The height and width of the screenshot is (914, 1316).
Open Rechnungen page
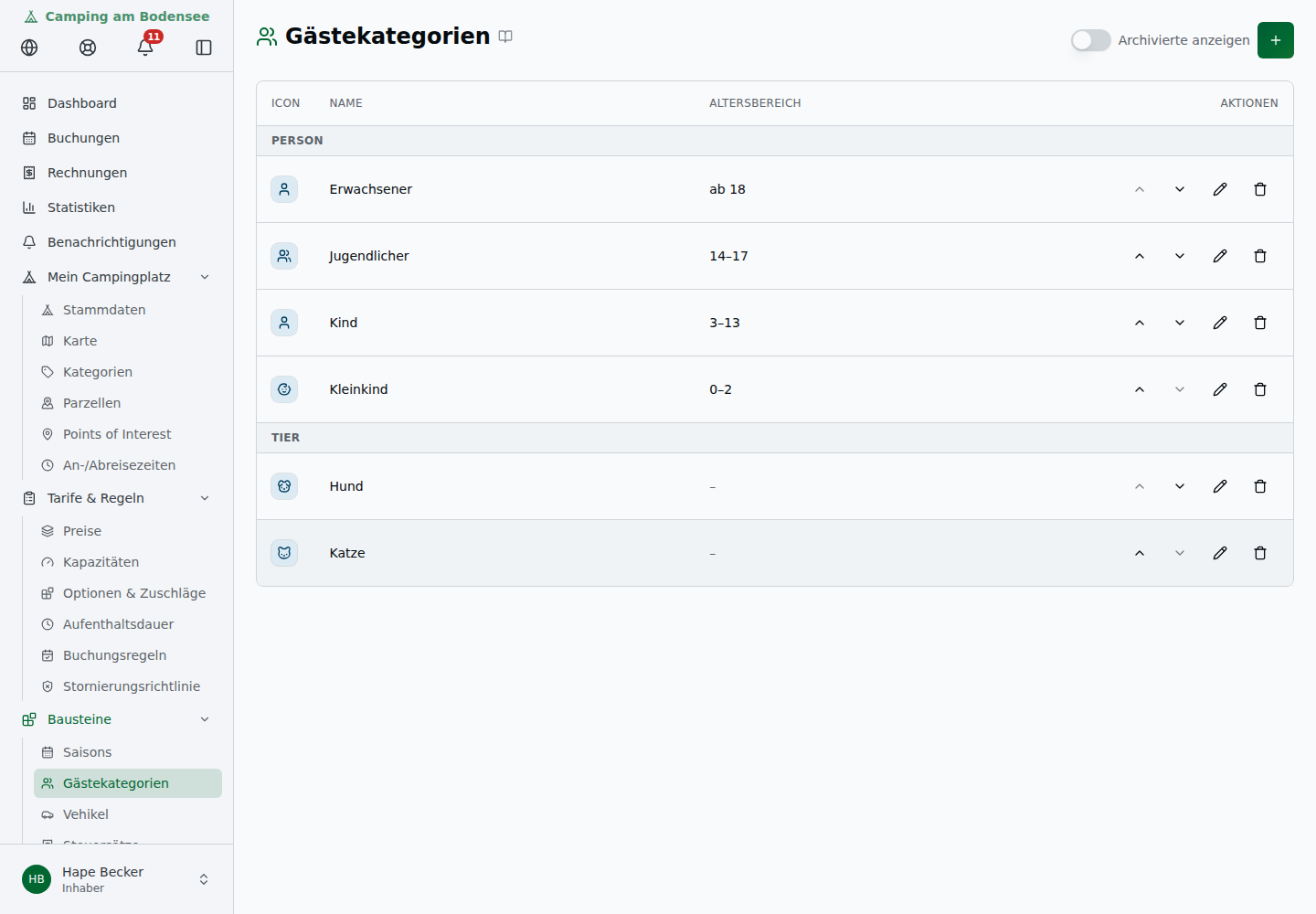tap(116, 173)
